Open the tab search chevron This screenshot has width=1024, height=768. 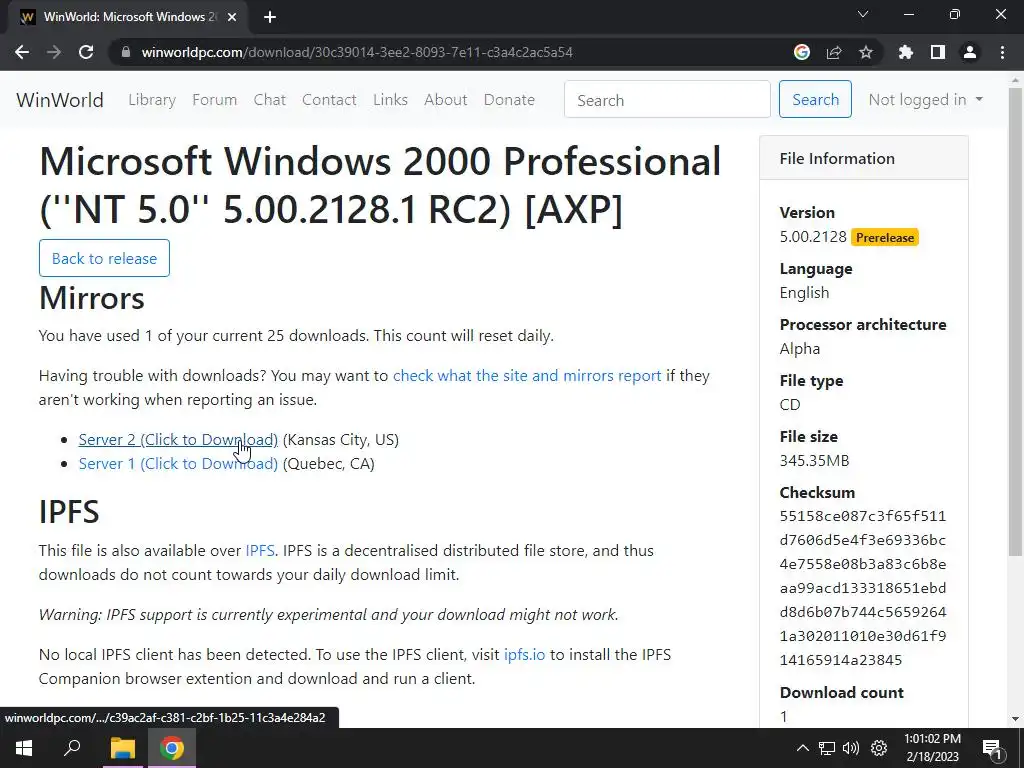pyautogui.click(x=863, y=14)
